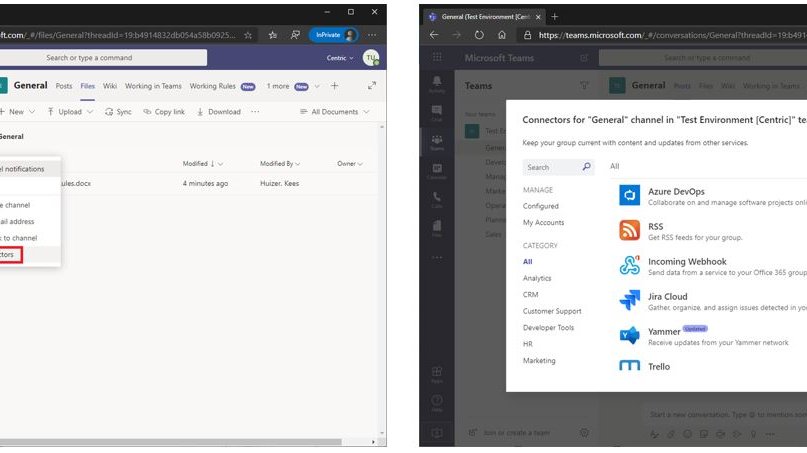Open Calls in the Teams sidebar
This screenshot has height=453, width=807.
coord(437,200)
